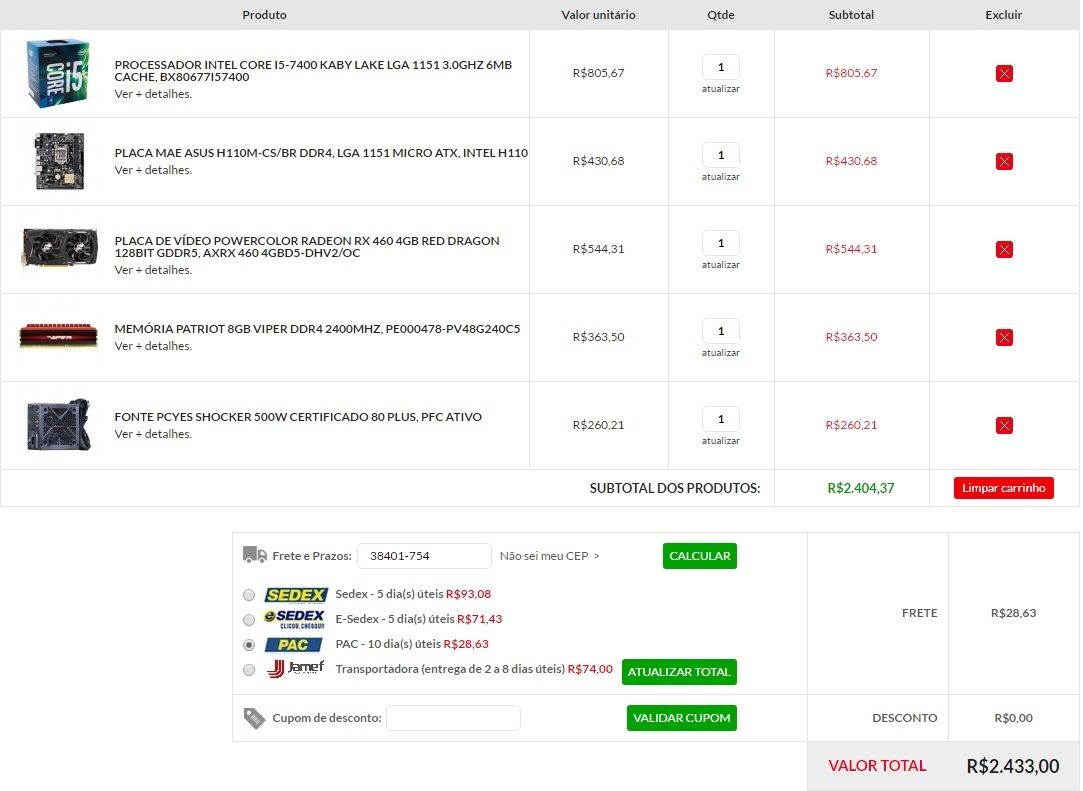This screenshot has height=791, width=1083.
Task: Click atualizar for the Radeon video card
Action: (720, 265)
